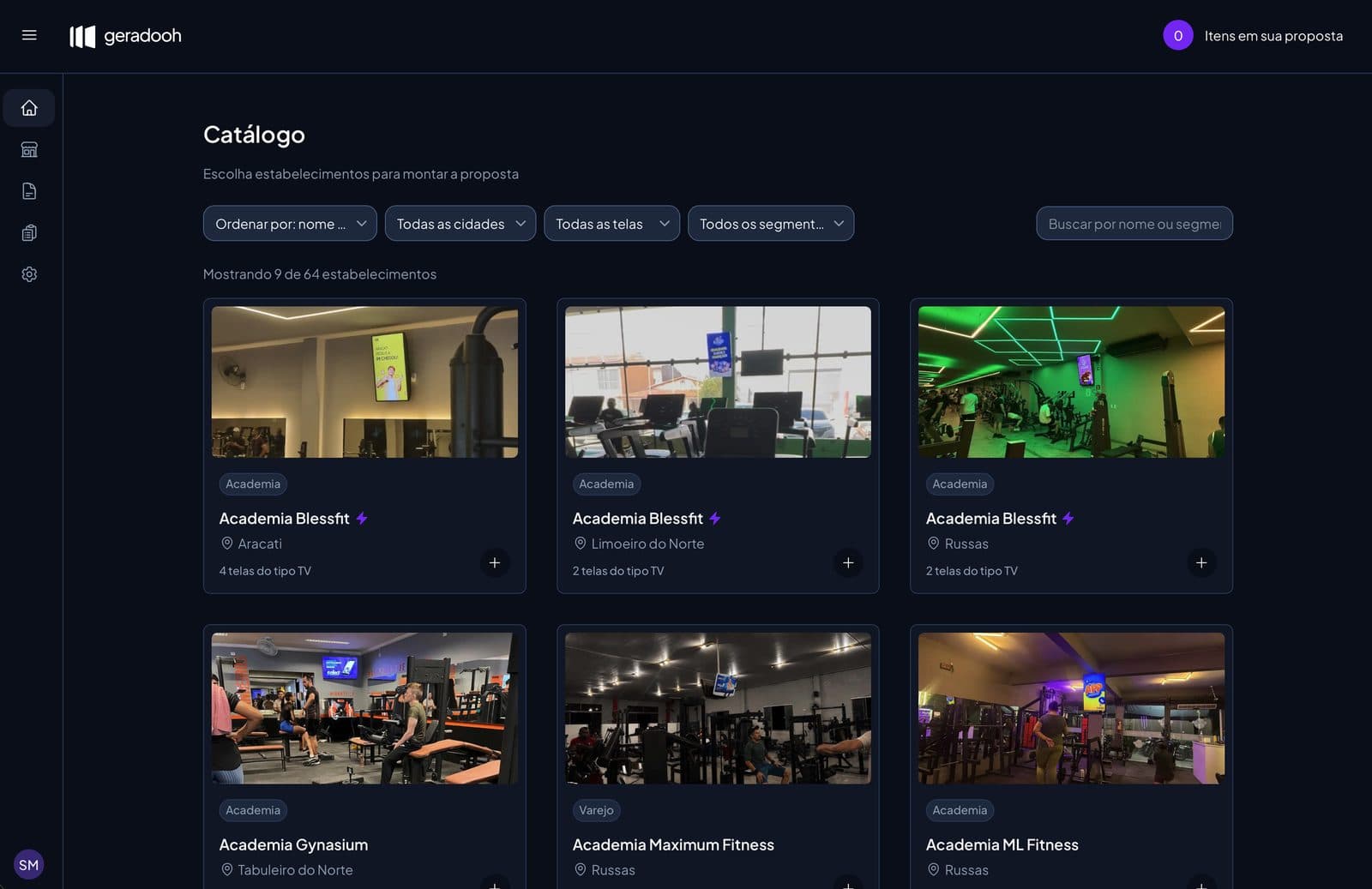
Task: Add Academia Blessfit Russas via plus
Action: coord(1201,562)
